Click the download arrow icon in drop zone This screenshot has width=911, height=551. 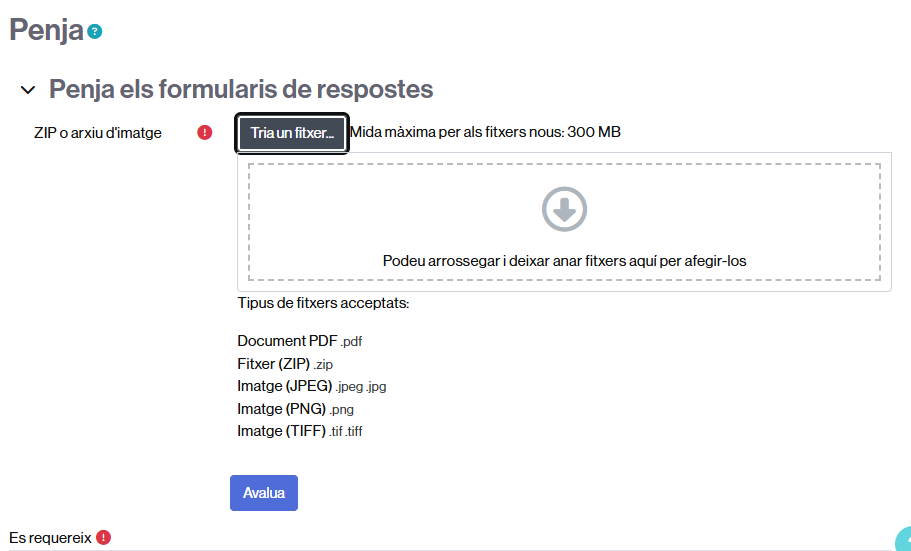point(564,209)
